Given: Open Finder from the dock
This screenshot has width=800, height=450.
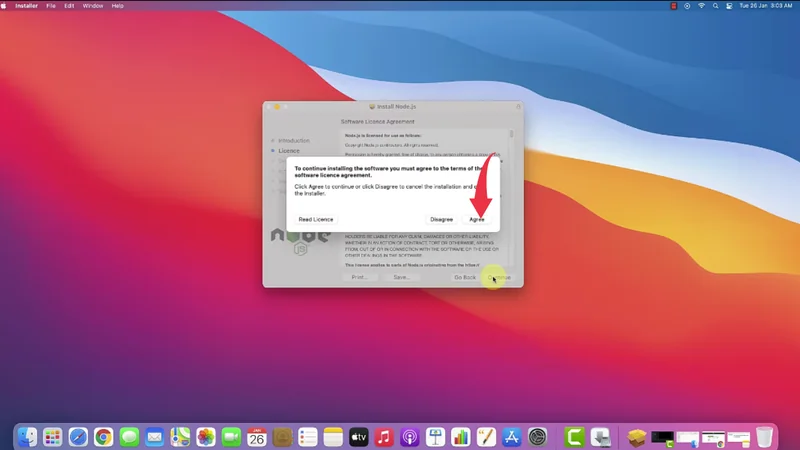Looking at the screenshot, I should (27, 437).
